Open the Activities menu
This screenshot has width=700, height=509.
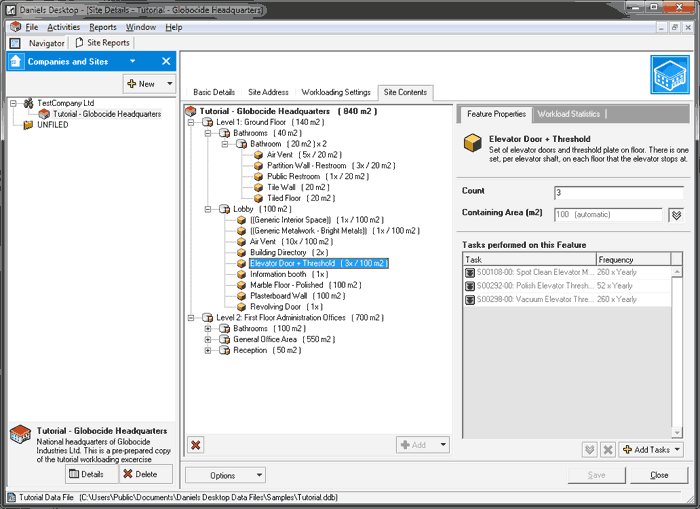(63, 27)
